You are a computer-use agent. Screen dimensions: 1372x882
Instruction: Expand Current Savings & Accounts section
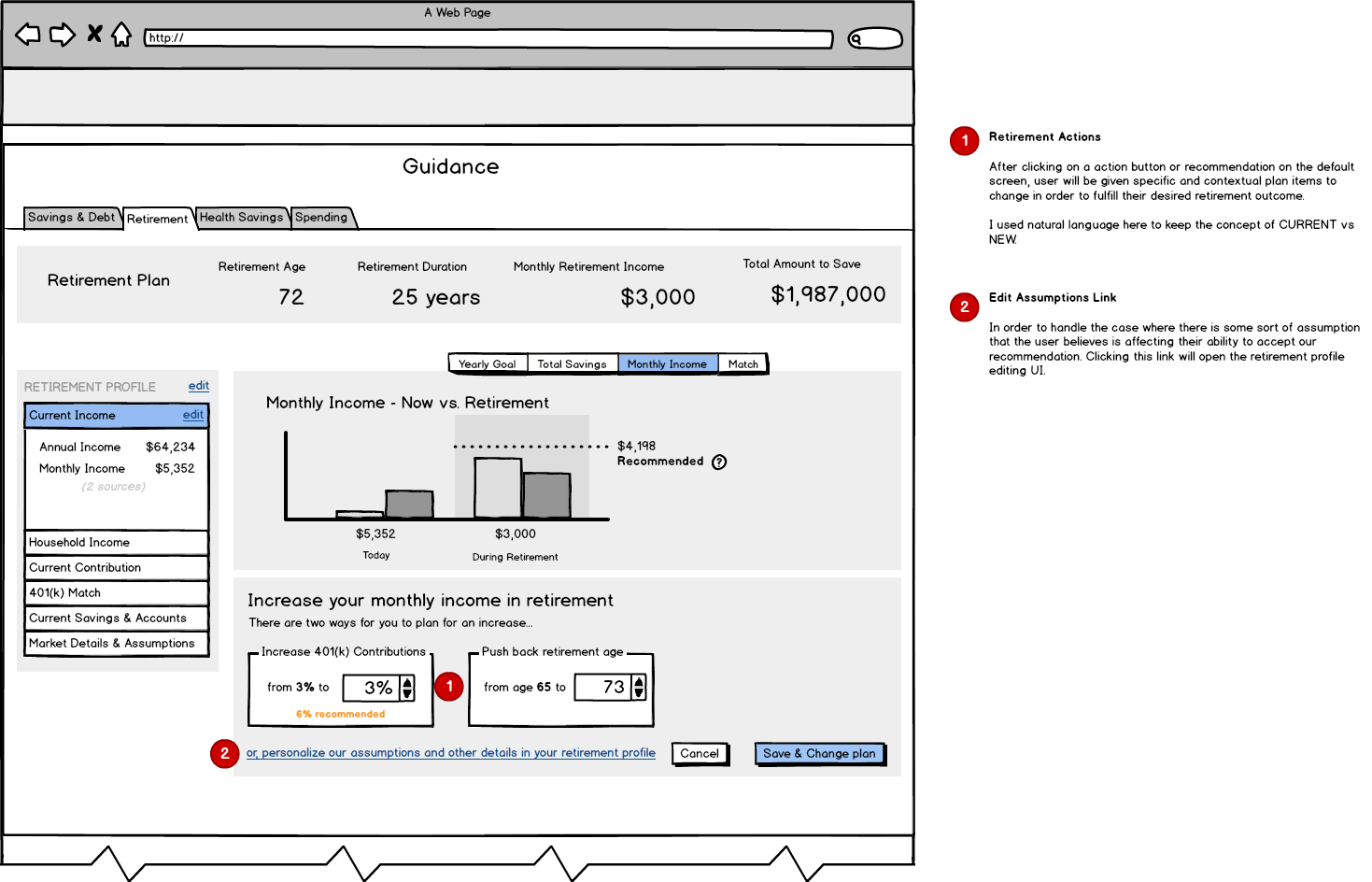click(117, 618)
